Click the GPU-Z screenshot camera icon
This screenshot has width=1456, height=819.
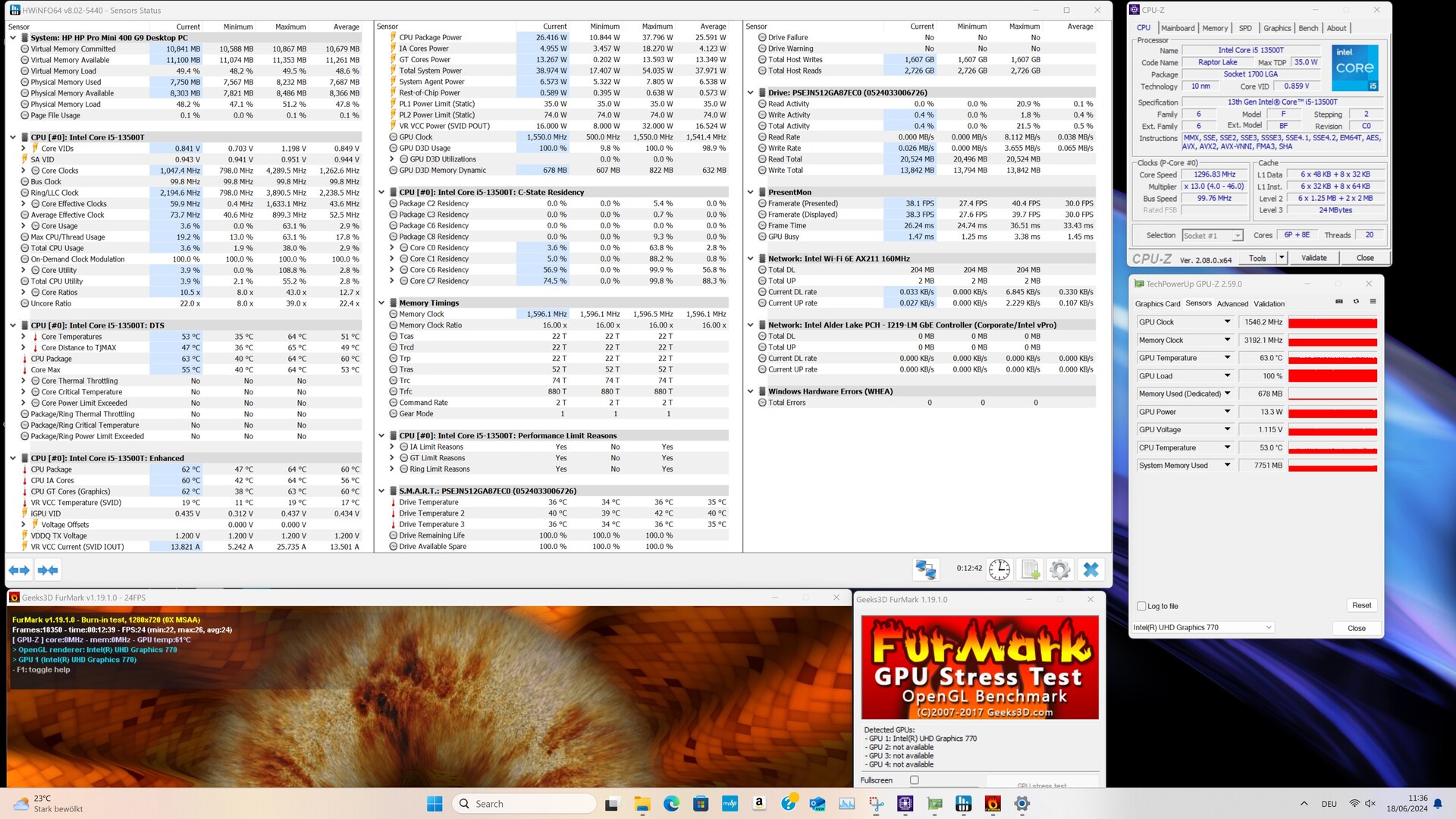[1339, 302]
